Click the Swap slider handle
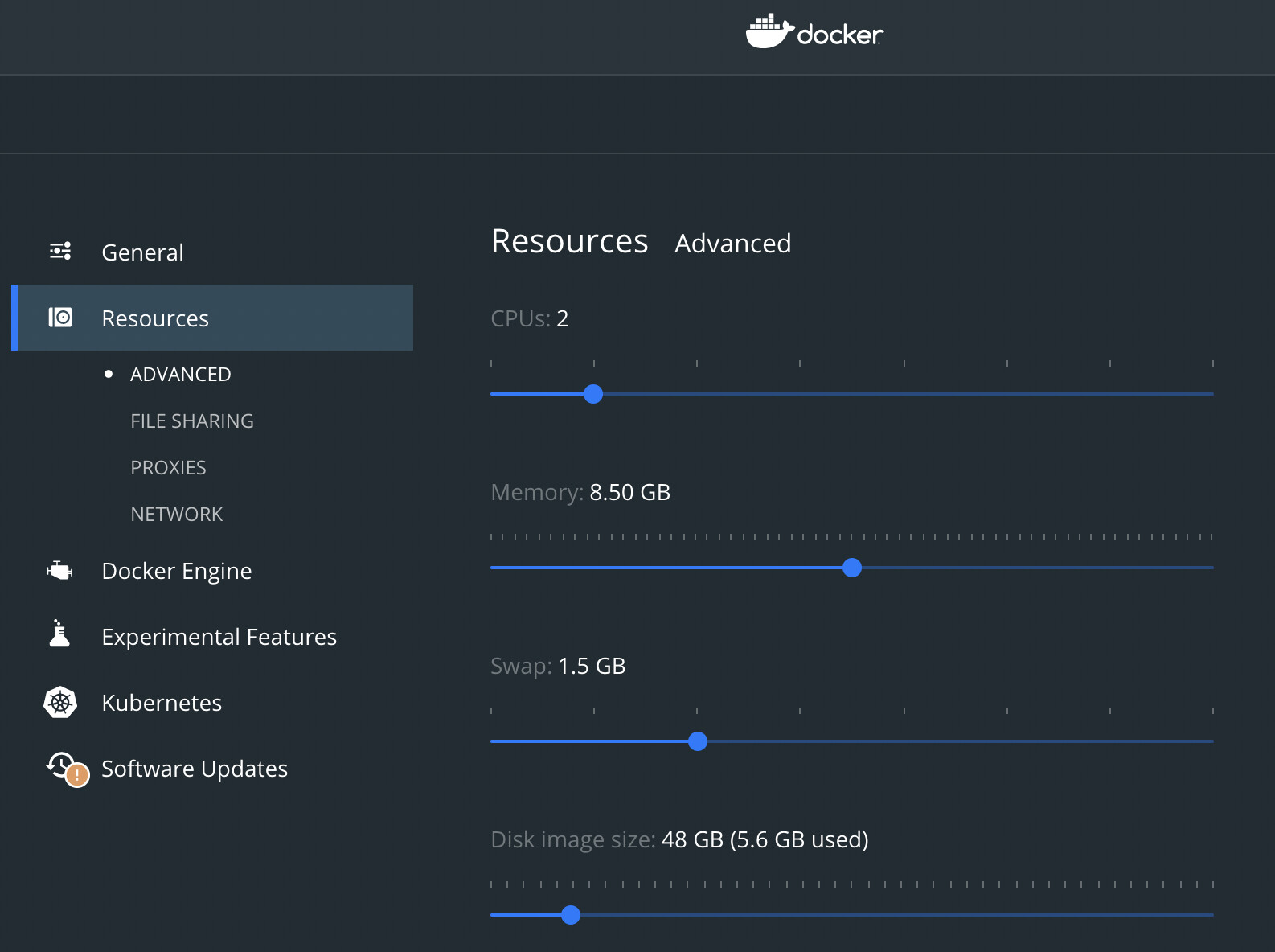 point(698,741)
